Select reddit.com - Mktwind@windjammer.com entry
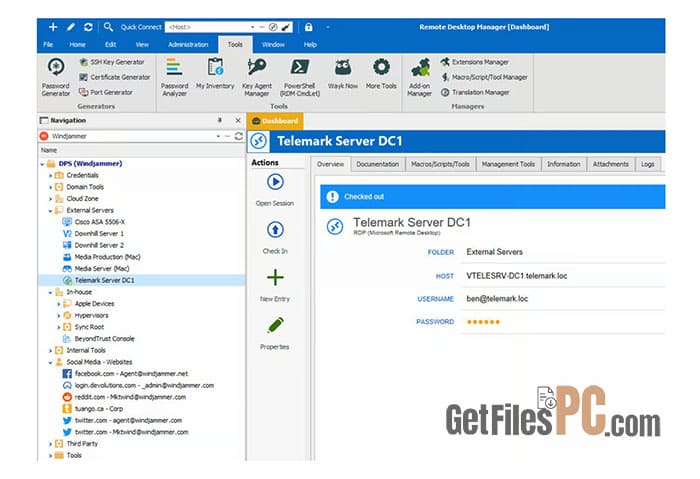Screen dimensions: 700x479 tap(125, 397)
